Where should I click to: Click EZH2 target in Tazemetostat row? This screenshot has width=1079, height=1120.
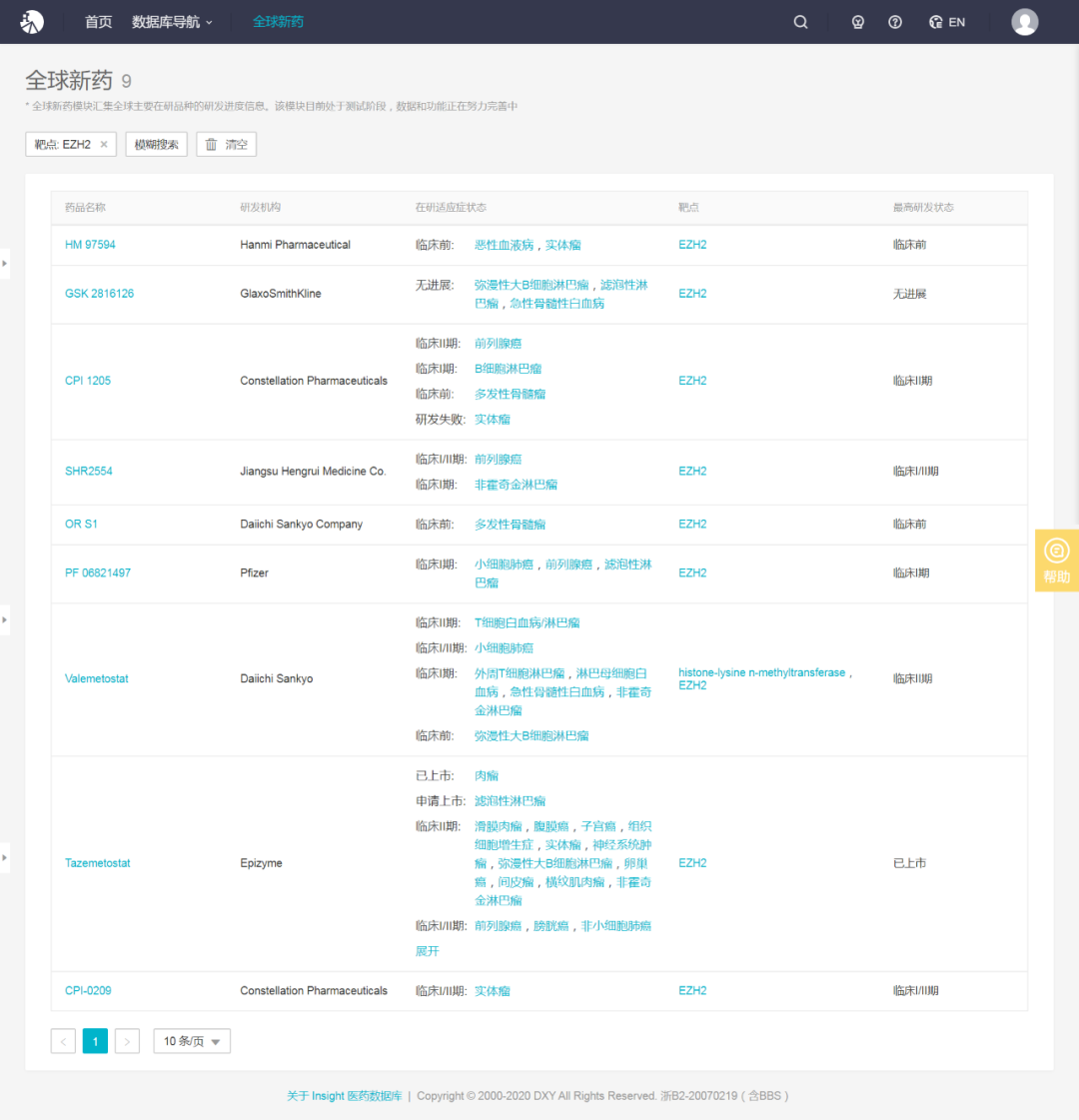[692, 863]
